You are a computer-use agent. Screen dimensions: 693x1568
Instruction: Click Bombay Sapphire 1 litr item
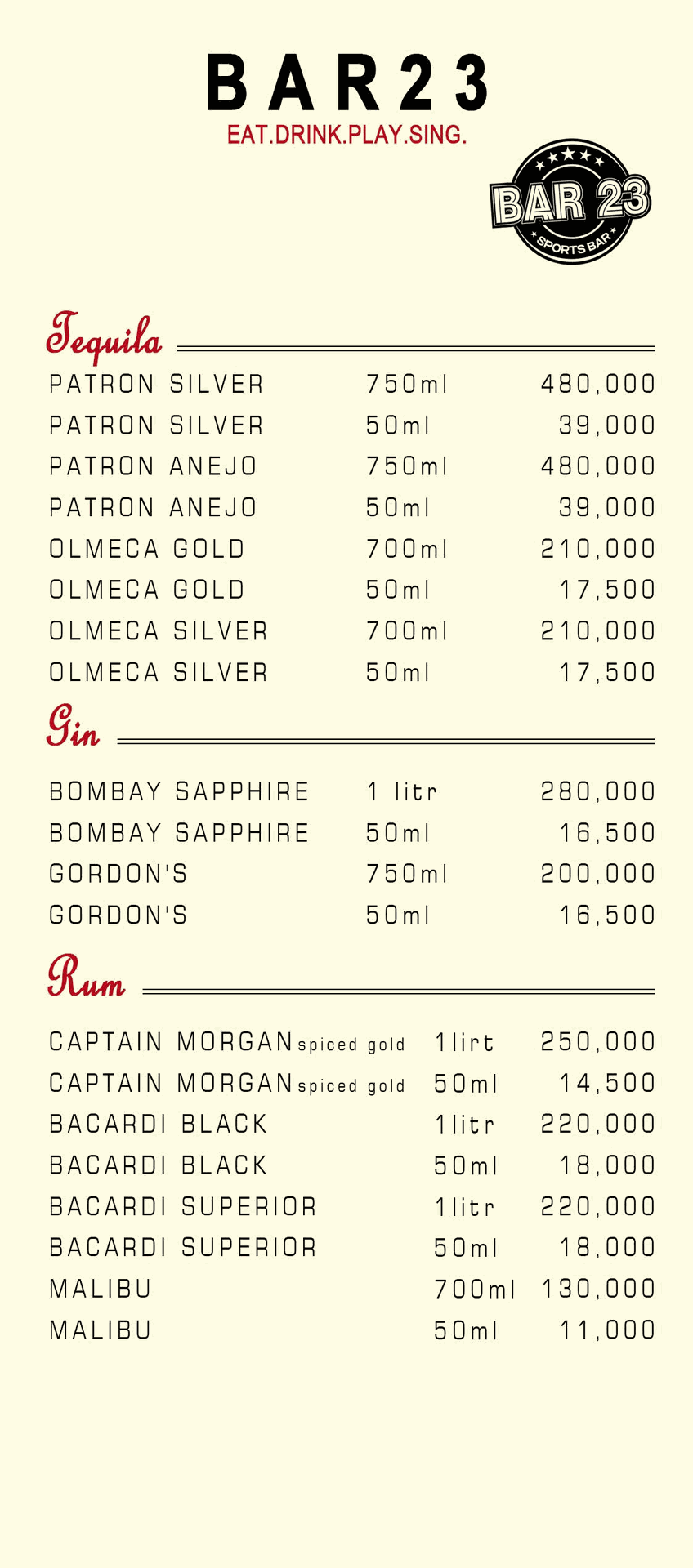pos(352,791)
